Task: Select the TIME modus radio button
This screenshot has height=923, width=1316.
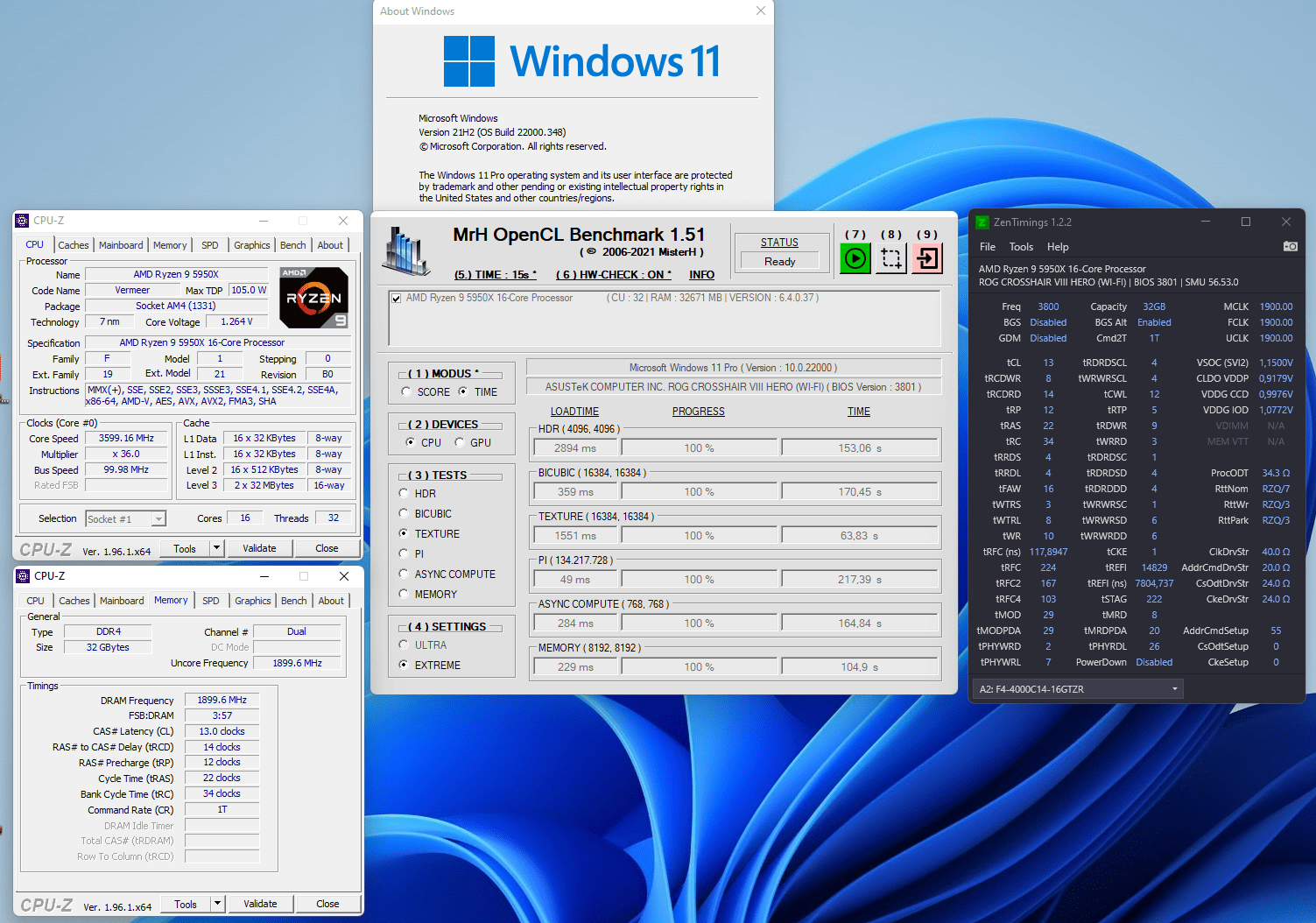Action: [x=463, y=391]
